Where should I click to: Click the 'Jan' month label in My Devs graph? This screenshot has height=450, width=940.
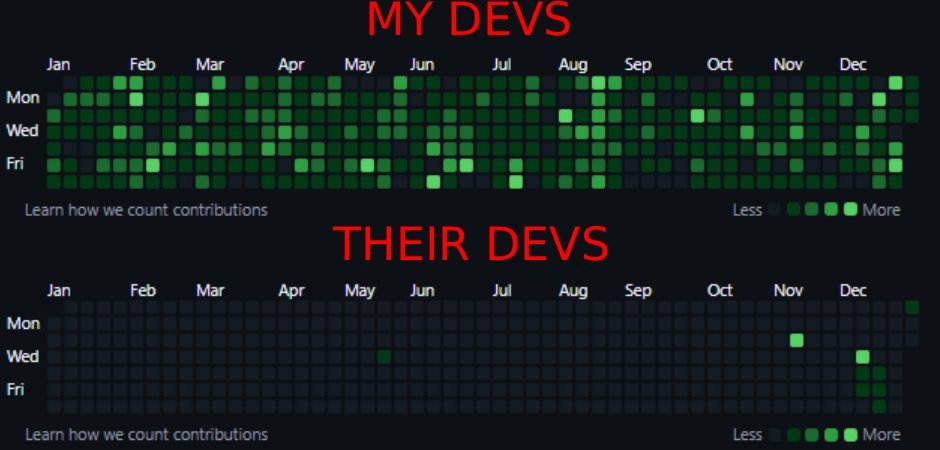point(58,65)
